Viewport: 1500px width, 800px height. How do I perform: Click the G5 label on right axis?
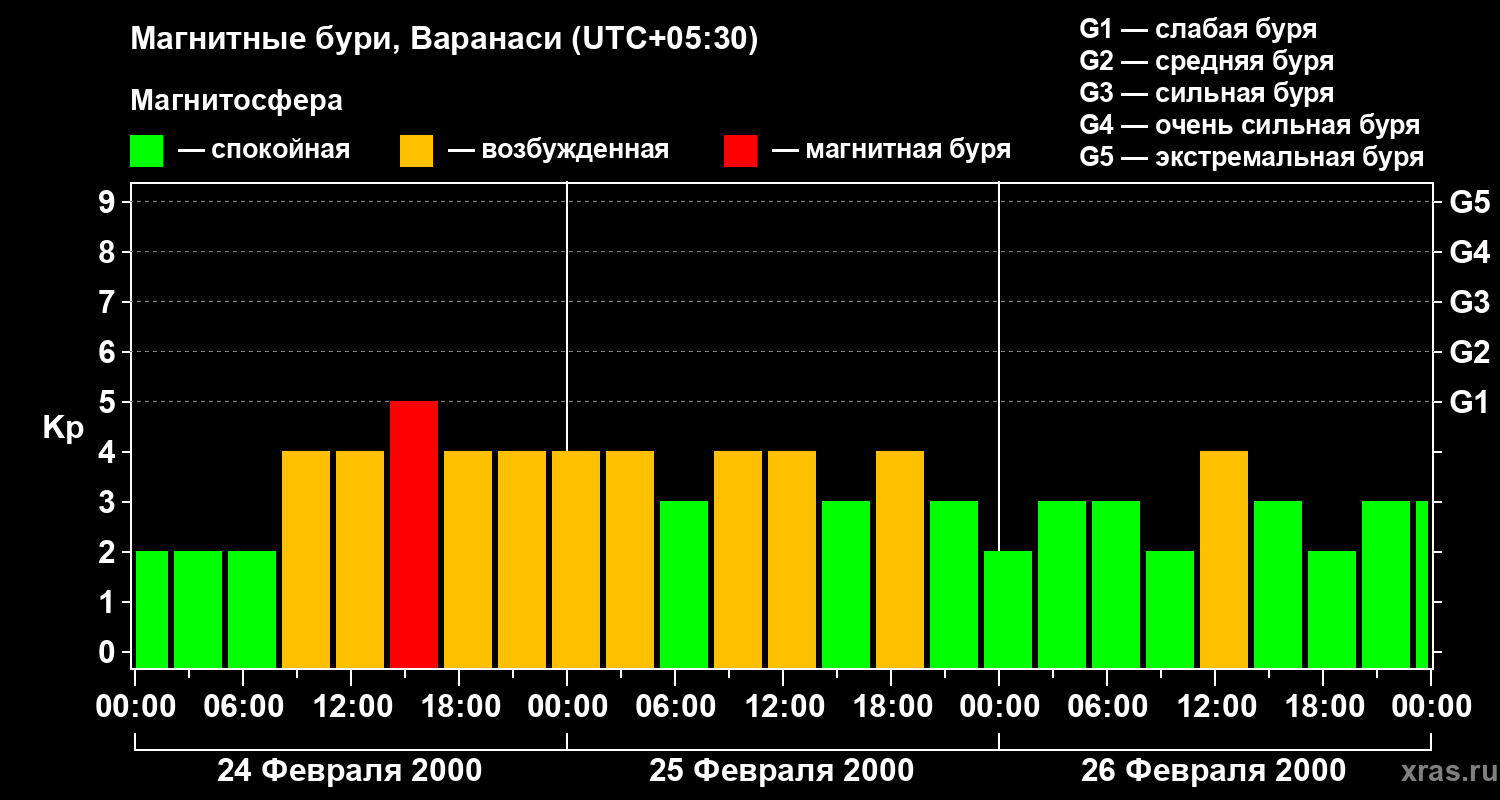[1469, 202]
